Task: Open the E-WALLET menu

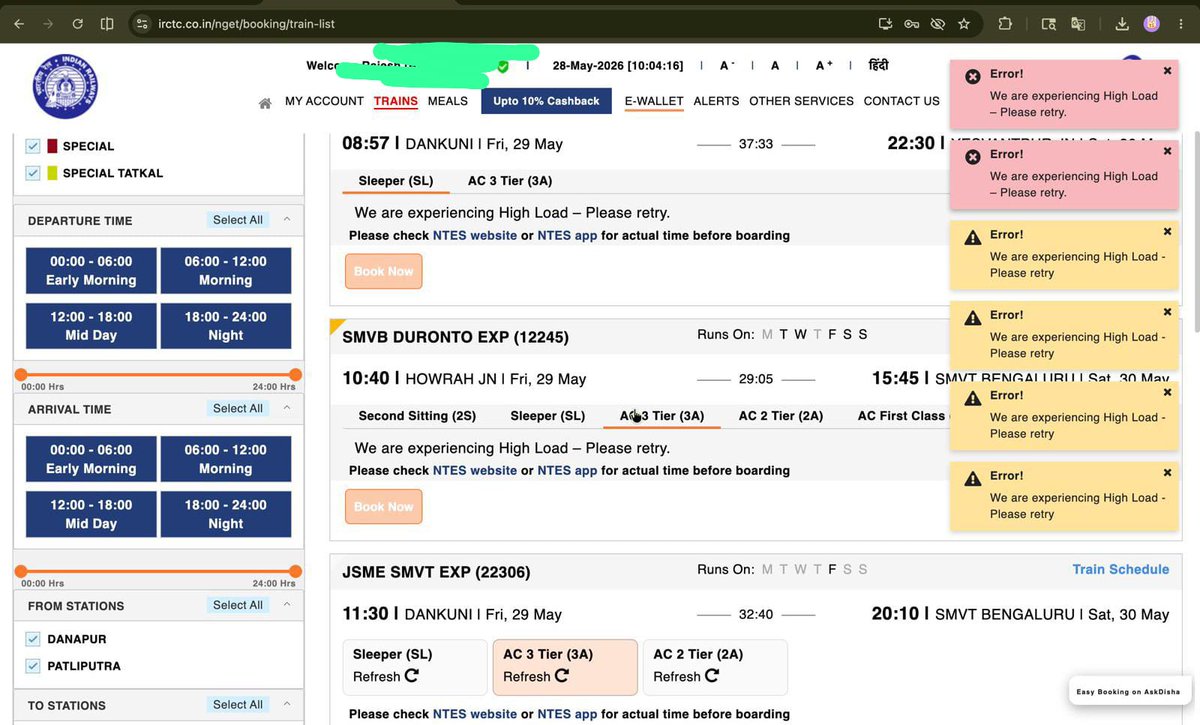Action: 654,101
